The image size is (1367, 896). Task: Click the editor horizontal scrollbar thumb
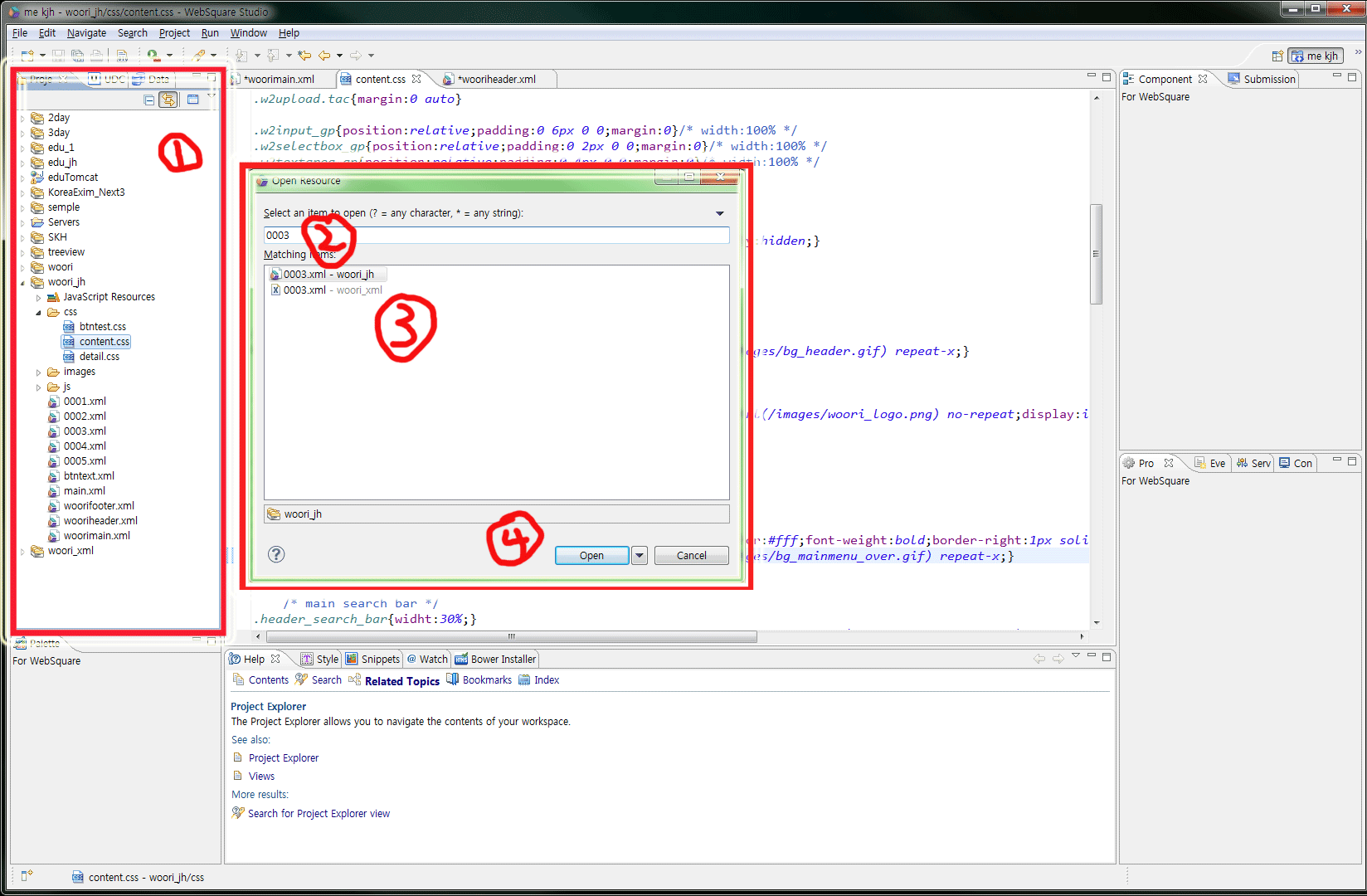(x=511, y=636)
